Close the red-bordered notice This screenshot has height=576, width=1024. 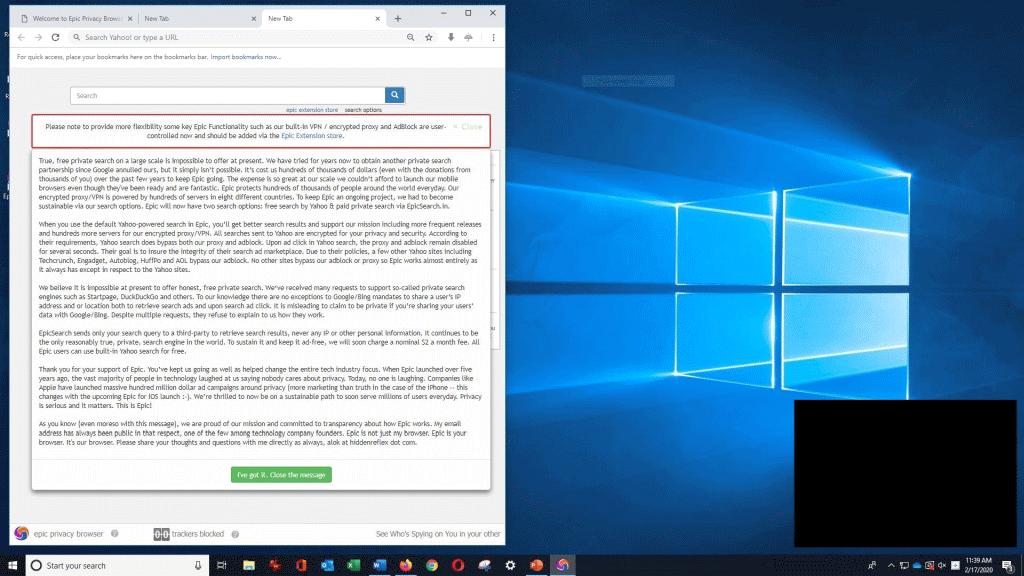(468, 127)
